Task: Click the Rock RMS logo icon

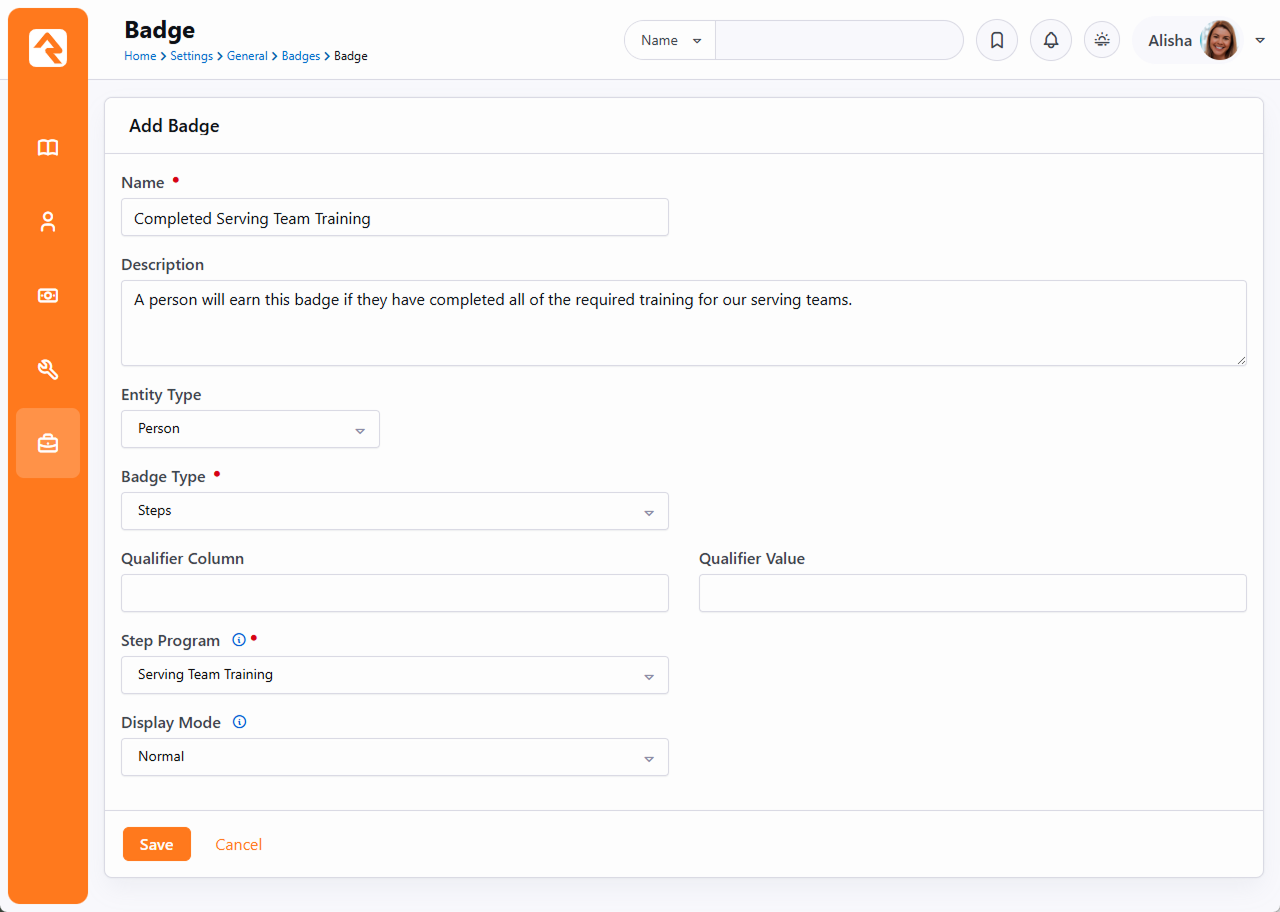Action: click(x=48, y=48)
